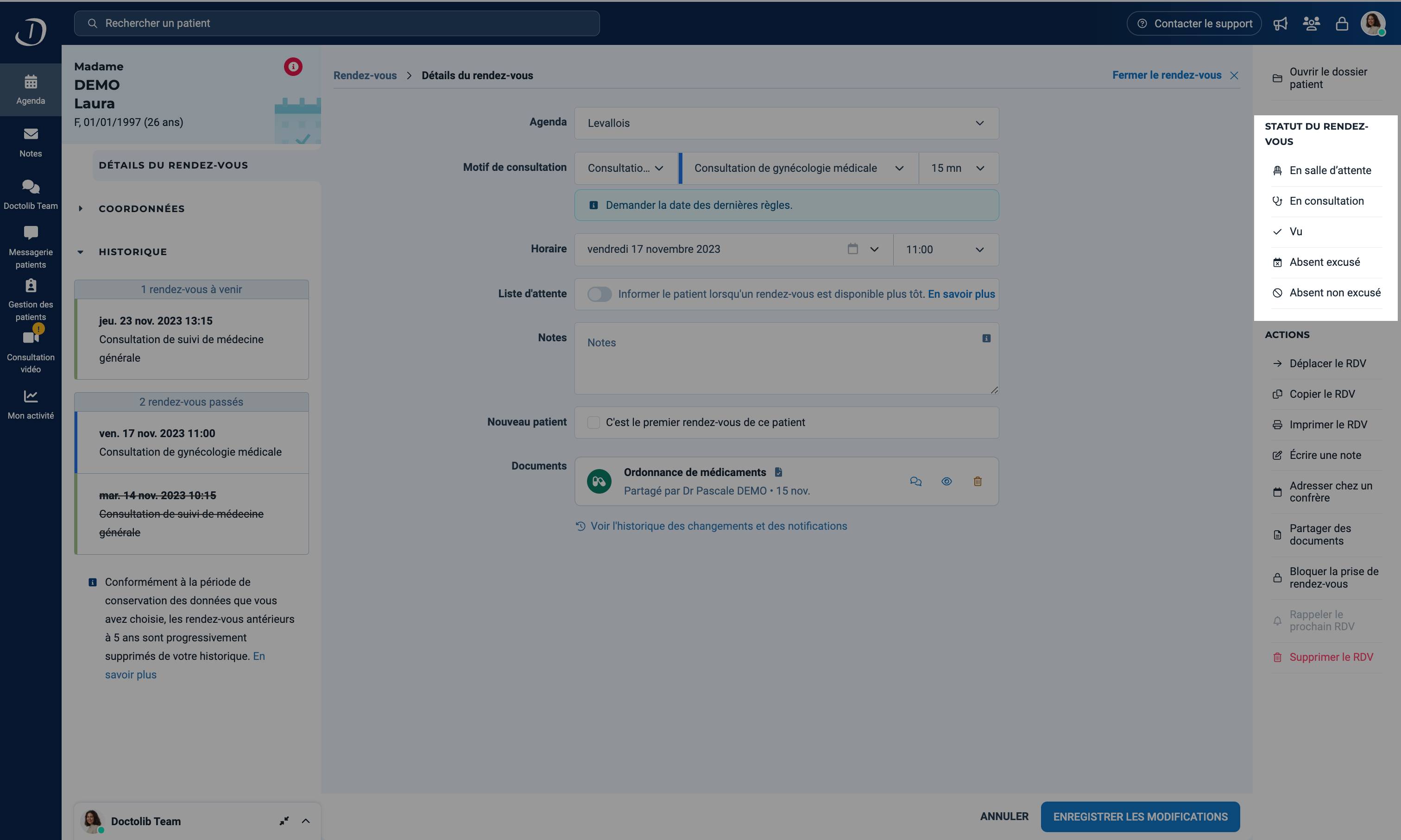The width and height of the screenshot is (1401, 840).
Task: Delete the Ordonnance de médicaments document
Action: click(x=978, y=481)
